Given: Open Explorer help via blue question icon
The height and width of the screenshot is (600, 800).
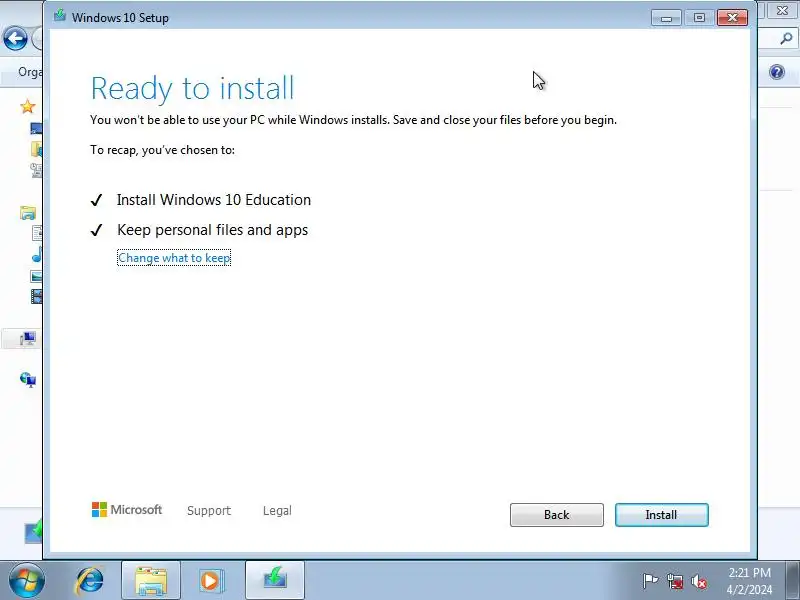Looking at the screenshot, I should click(x=777, y=72).
